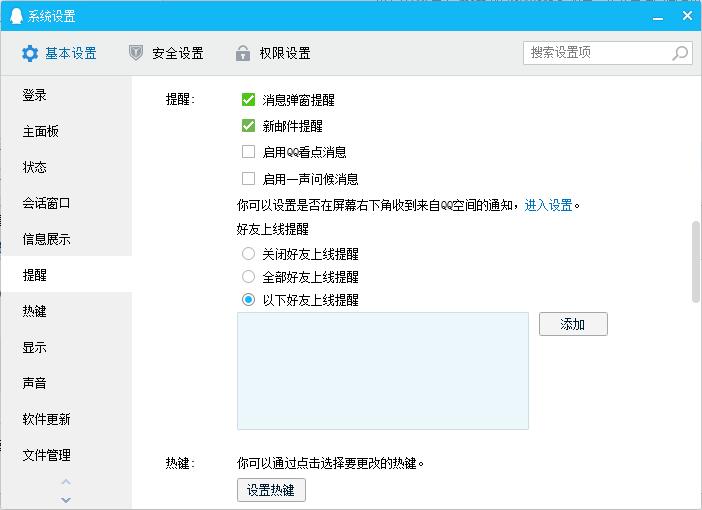Image resolution: width=702 pixels, height=510 pixels.
Task: Uncheck 消息弹窗提醒 checkbox
Action: coord(248,99)
